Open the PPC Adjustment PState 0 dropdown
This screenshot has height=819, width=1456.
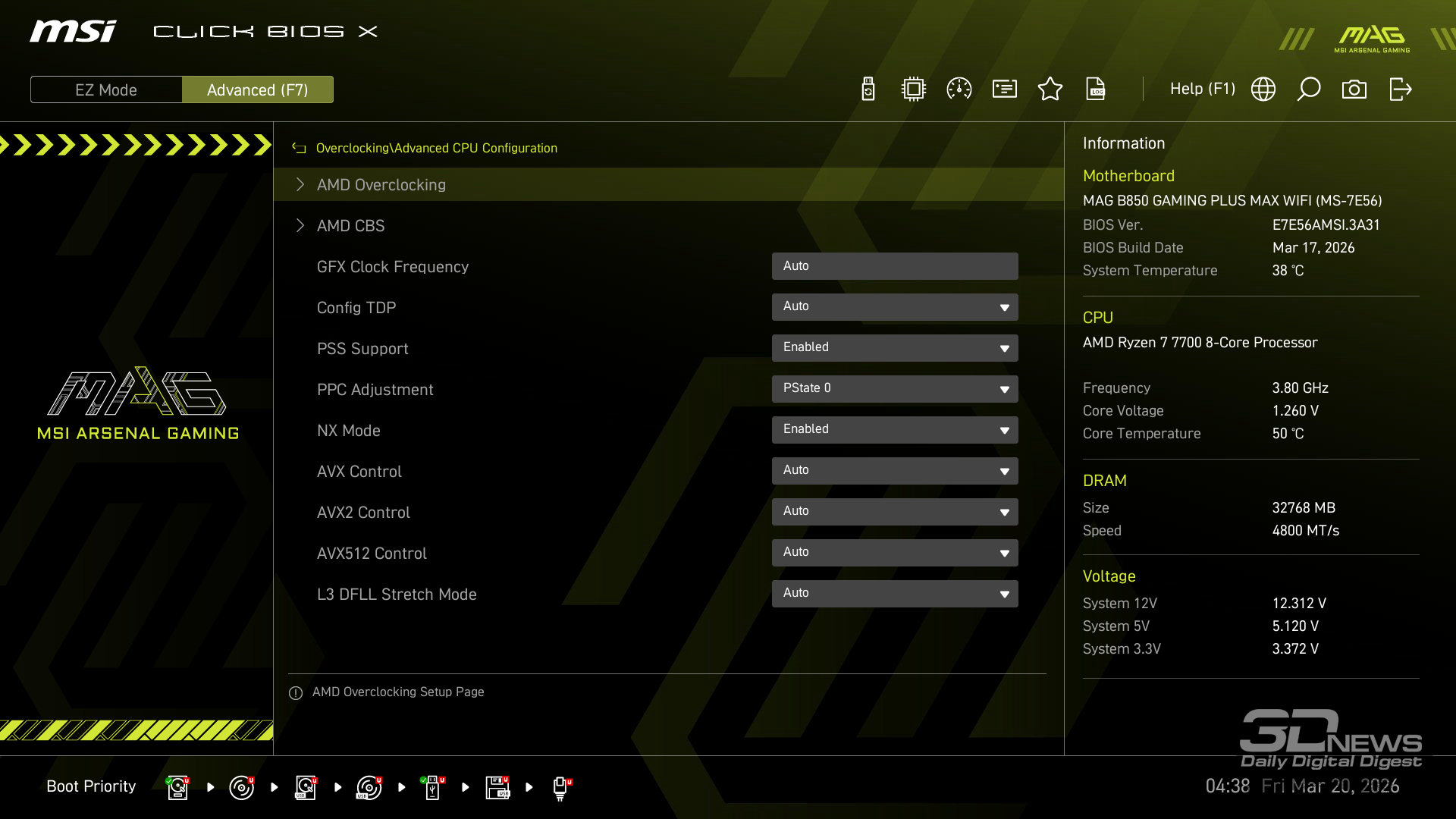pos(894,389)
